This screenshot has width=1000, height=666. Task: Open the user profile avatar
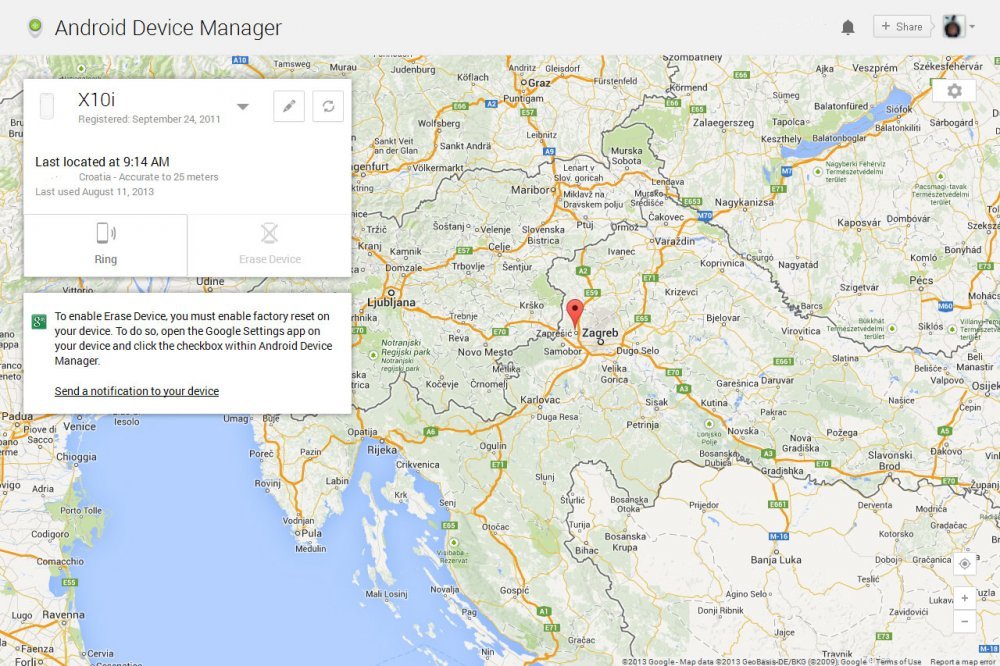tap(953, 27)
